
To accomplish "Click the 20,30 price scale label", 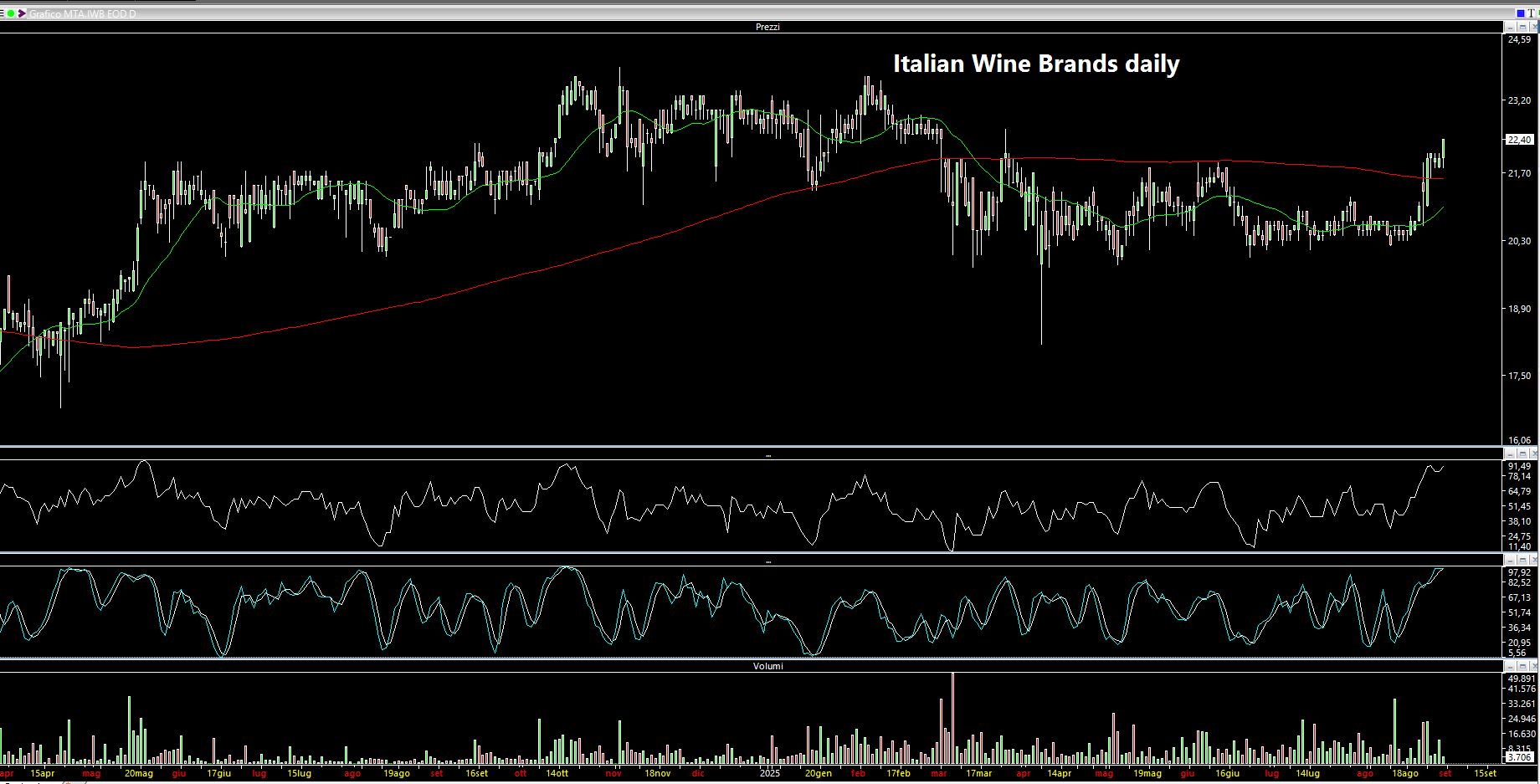I will pyautogui.click(x=1519, y=241).
